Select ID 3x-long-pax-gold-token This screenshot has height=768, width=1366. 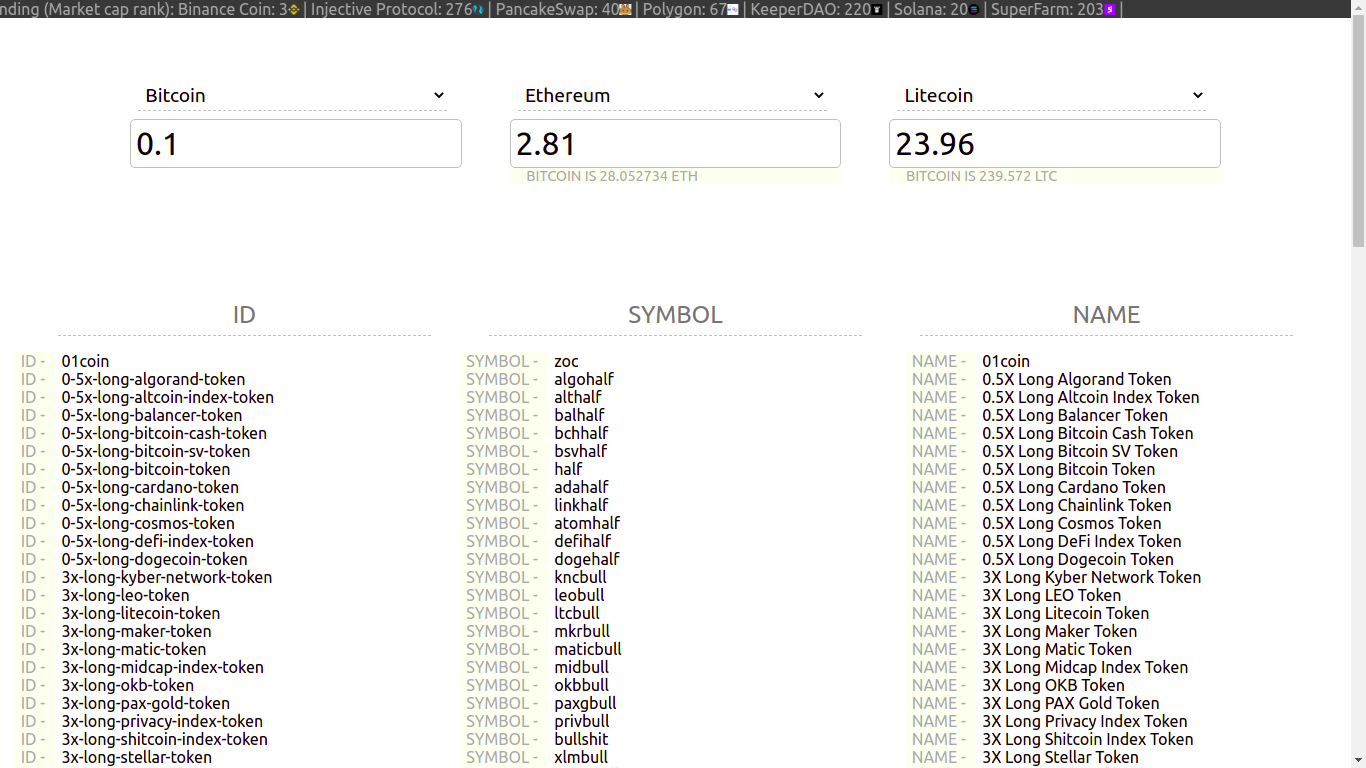(146, 704)
